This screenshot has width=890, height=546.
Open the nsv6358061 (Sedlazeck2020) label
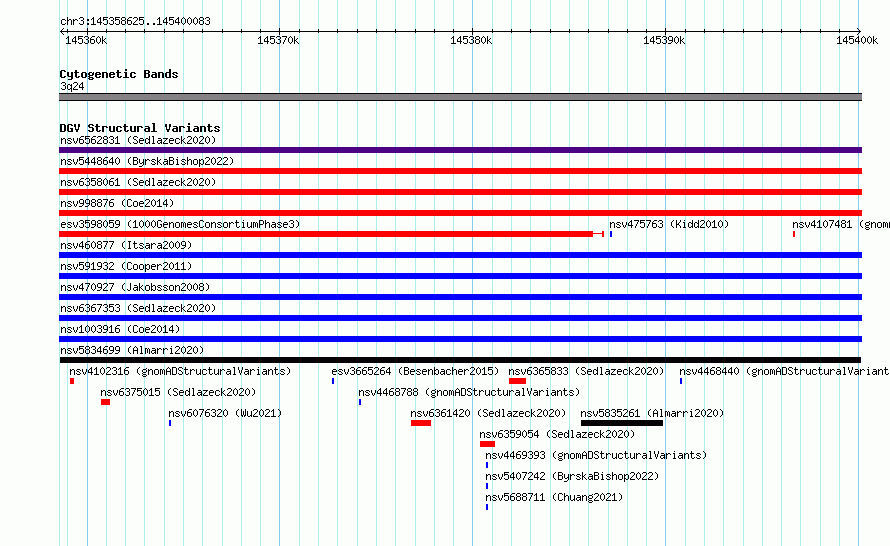138,182
